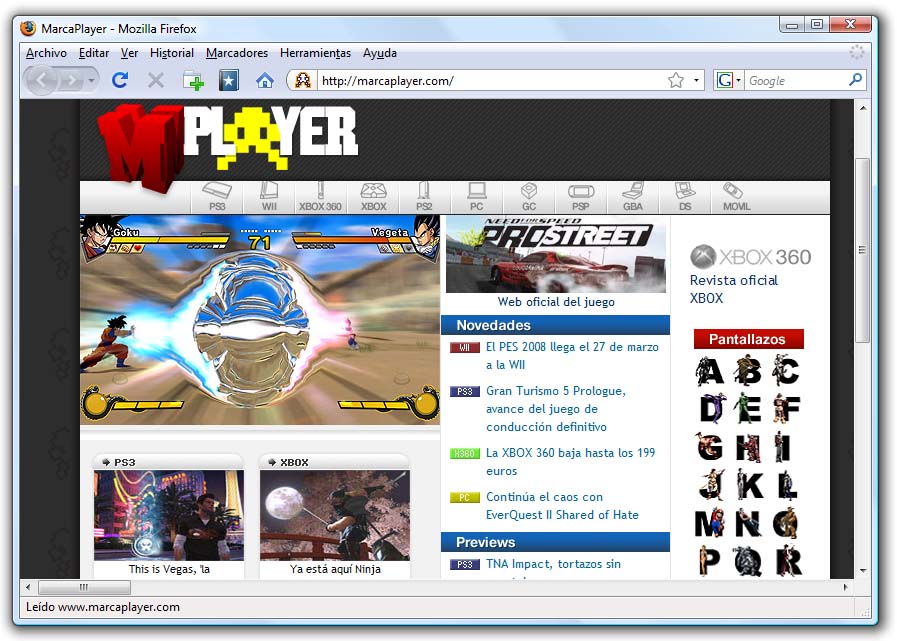
Task: Select letter E in Pantallazos index
Action: click(748, 408)
